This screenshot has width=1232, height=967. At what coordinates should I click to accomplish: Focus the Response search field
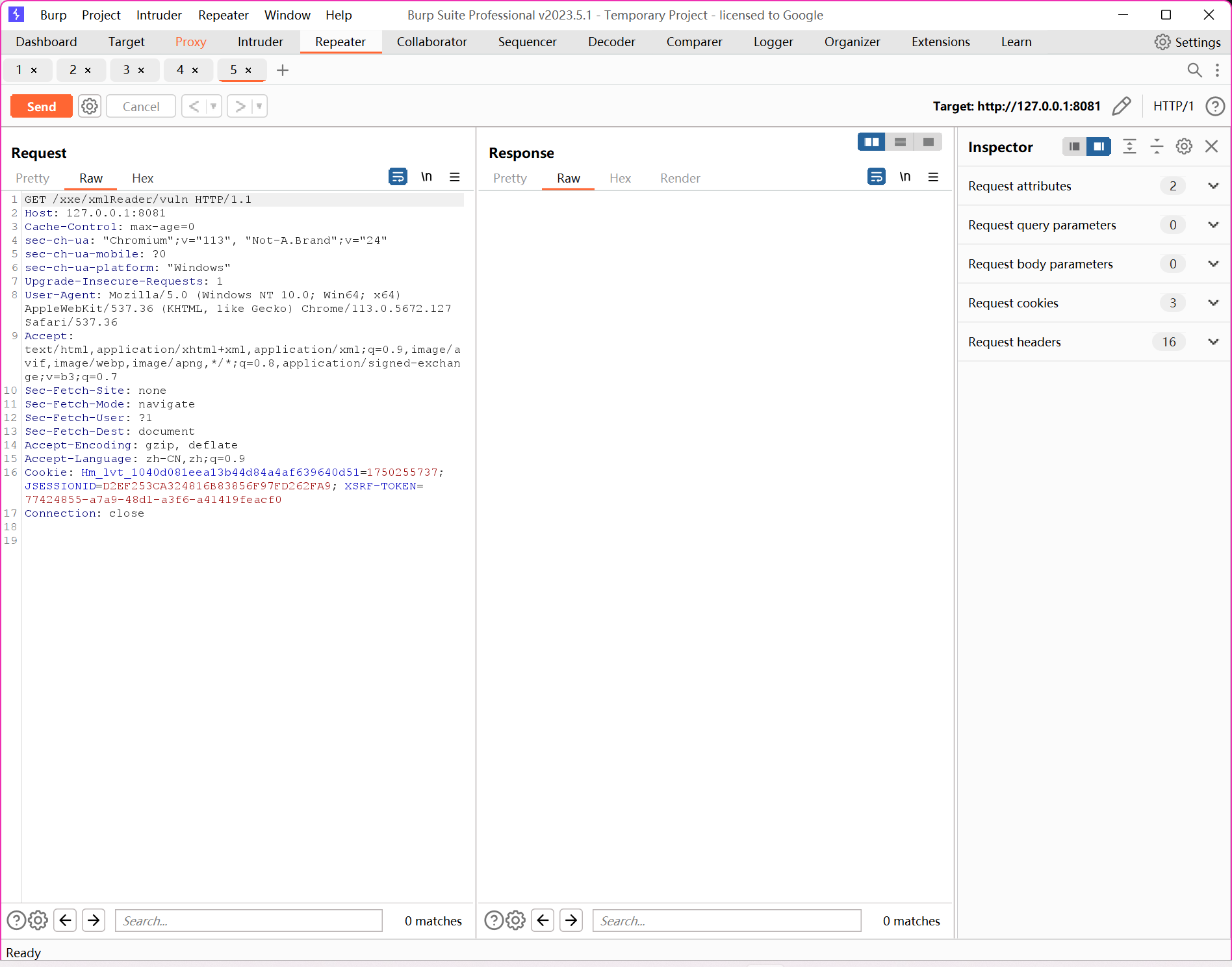[727, 920]
